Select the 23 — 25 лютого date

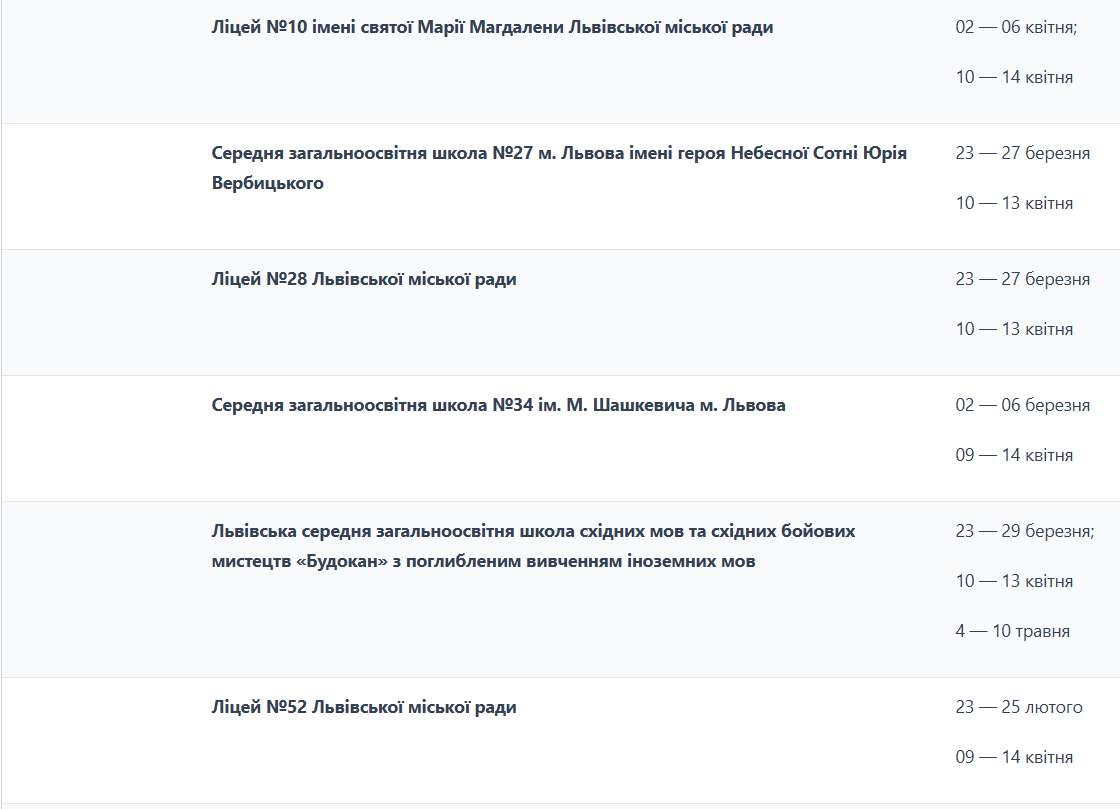[x=1018, y=708]
